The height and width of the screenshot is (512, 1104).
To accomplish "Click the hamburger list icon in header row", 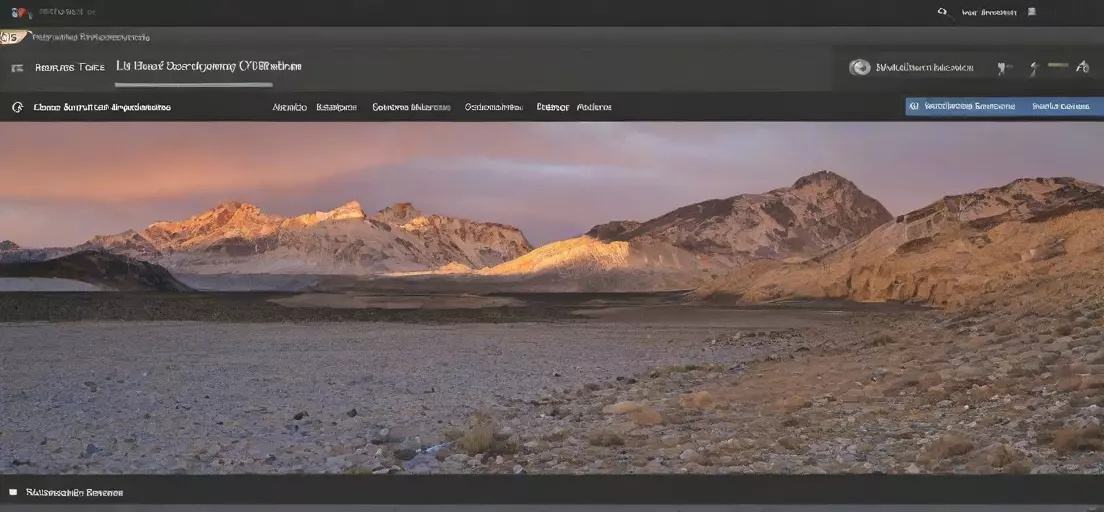I will click(17, 68).
